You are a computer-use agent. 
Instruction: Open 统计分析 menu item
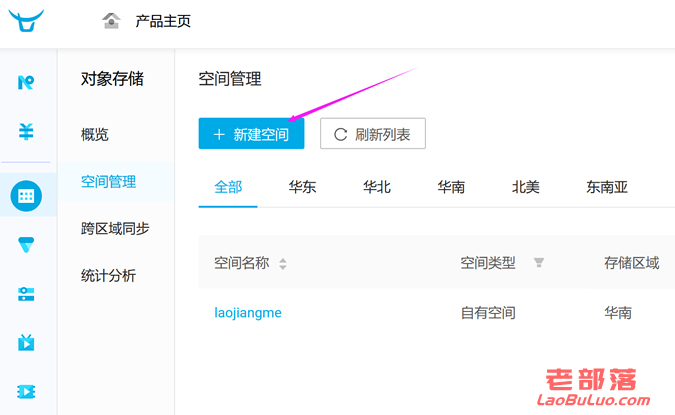(108, 276)
